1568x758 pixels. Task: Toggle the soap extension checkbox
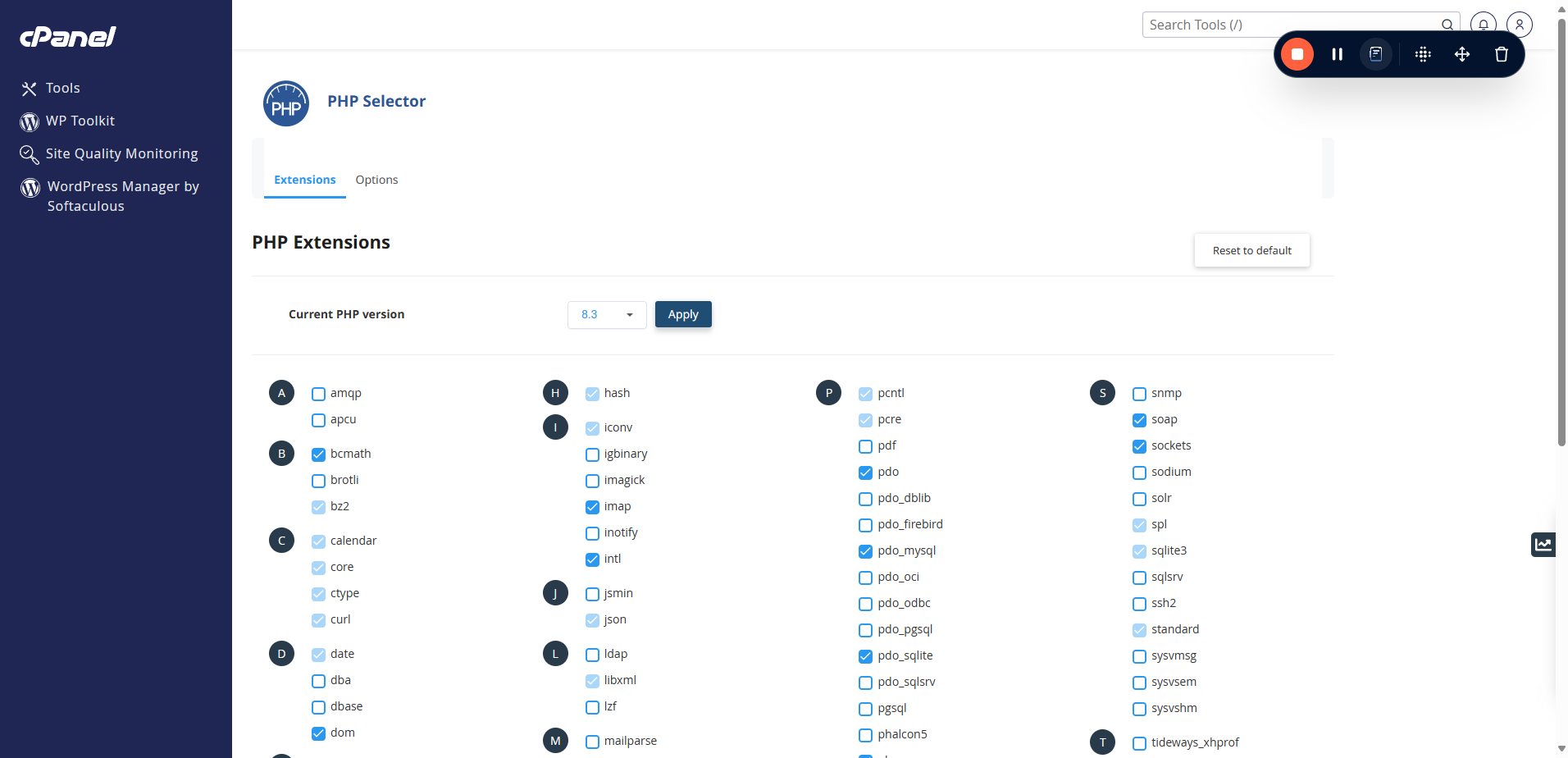pos(1140,420)
